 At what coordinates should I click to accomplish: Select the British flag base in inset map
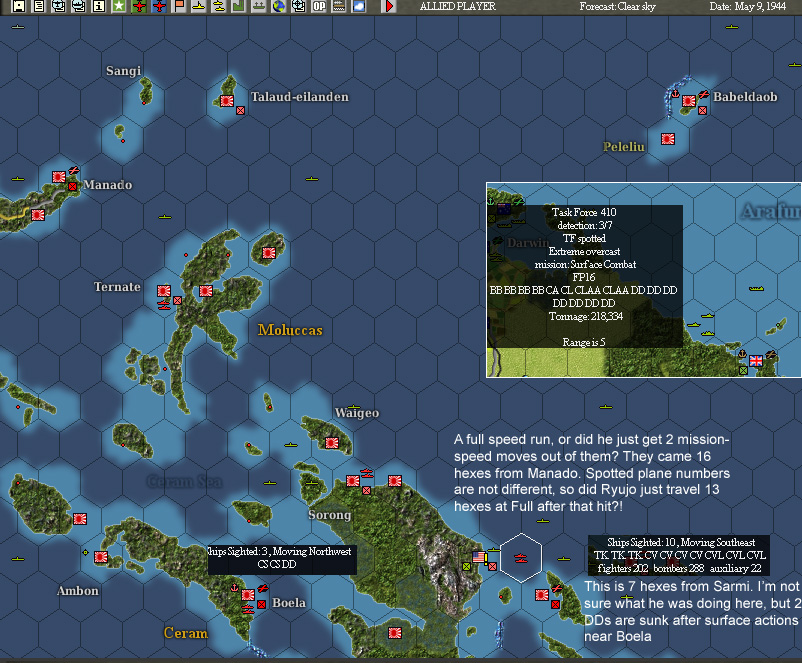(755, 361)
